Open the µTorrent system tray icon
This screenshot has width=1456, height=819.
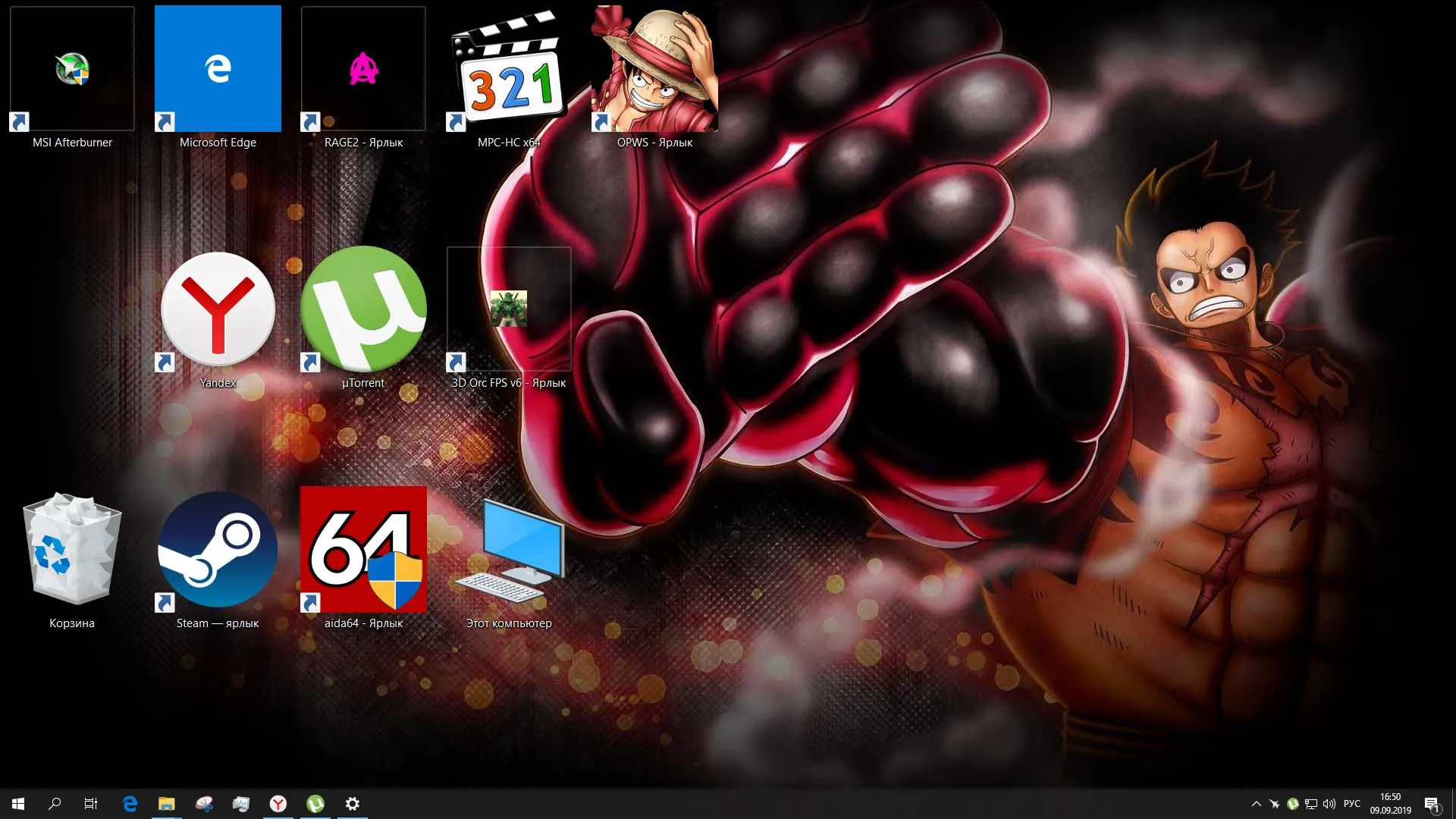1293,804
